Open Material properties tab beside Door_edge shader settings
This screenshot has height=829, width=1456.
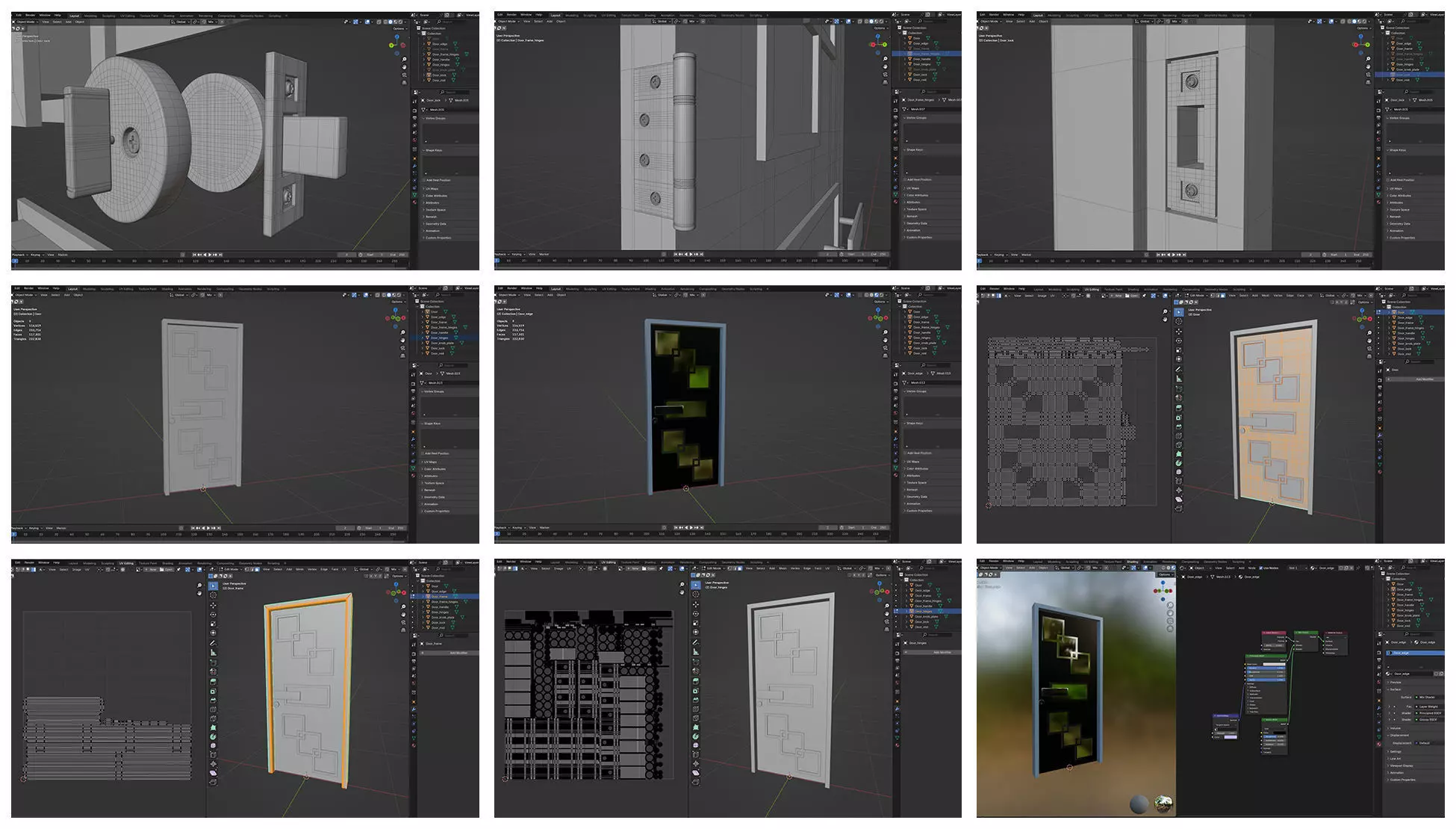click(1379, 744)
